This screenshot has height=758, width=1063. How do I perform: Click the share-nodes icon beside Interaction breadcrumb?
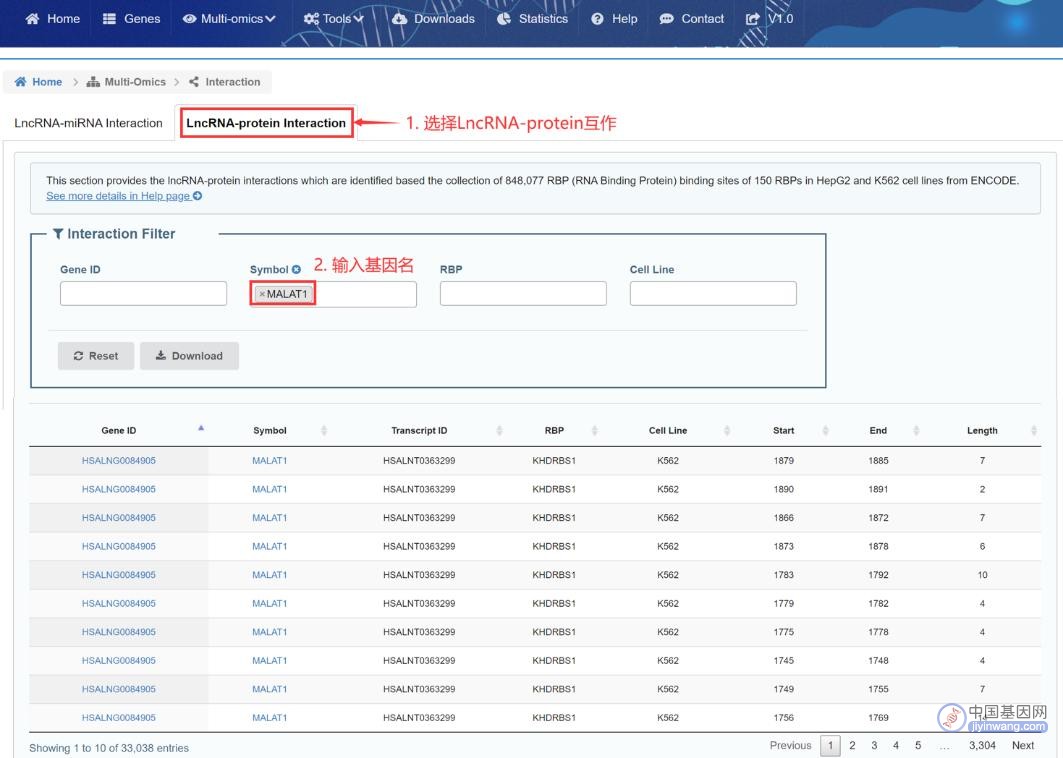point(194,82)
